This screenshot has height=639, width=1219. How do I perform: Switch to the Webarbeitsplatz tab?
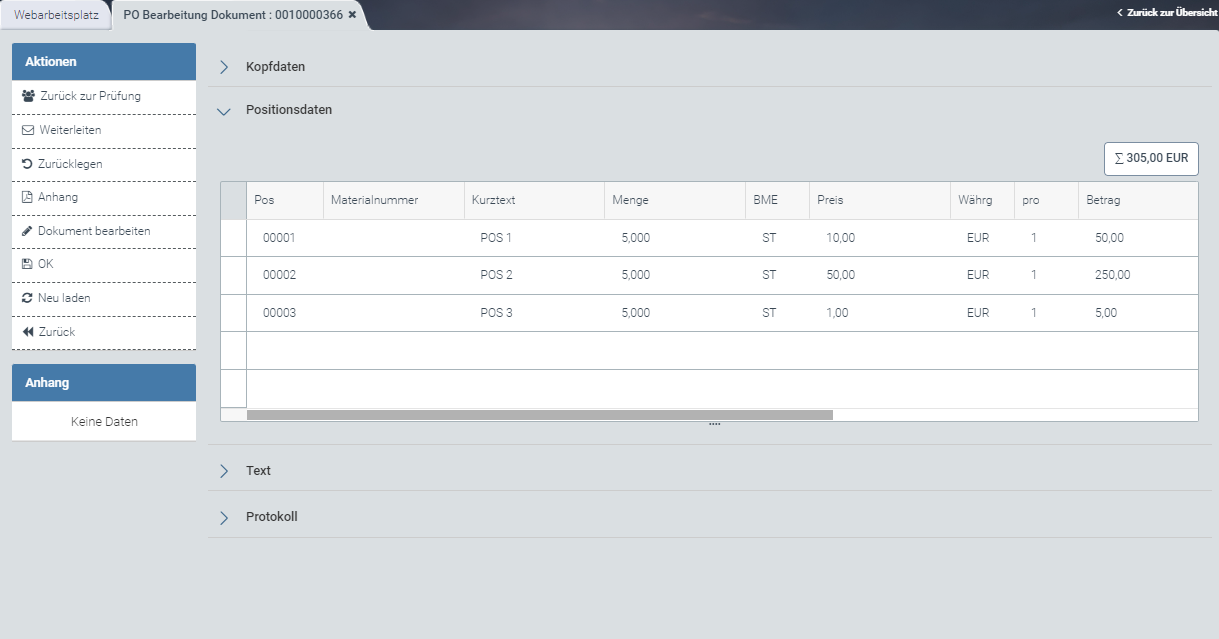[56, 15]
